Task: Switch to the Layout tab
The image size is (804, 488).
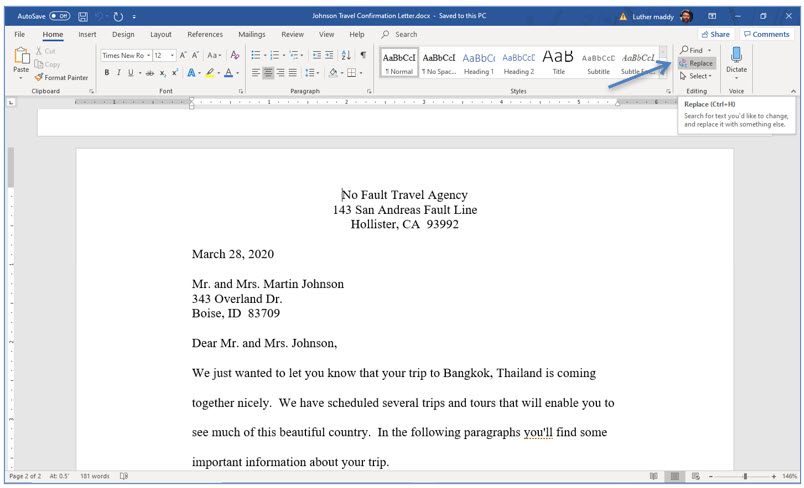Action: [160, 34]
